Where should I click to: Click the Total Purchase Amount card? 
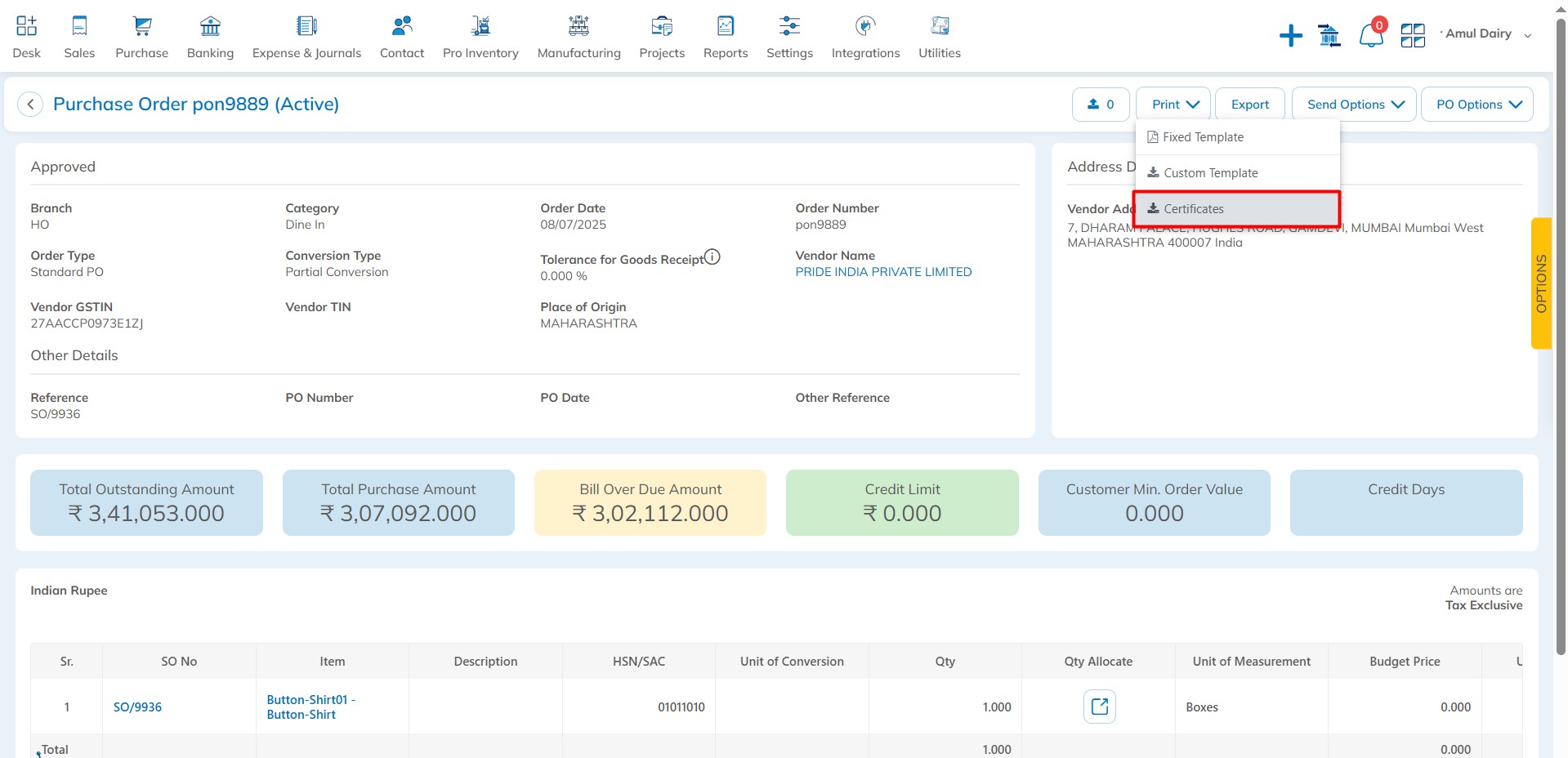point(399,502)
